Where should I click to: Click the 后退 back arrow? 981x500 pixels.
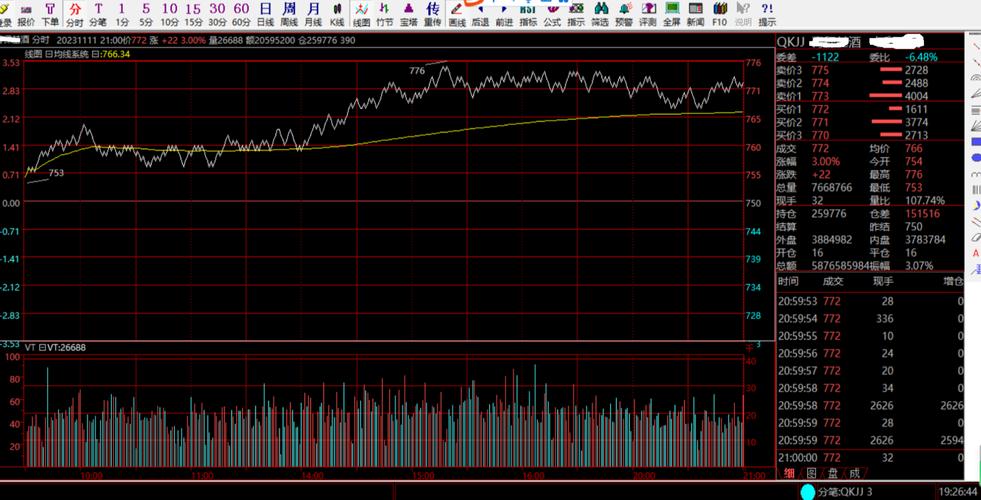(480, 13)
